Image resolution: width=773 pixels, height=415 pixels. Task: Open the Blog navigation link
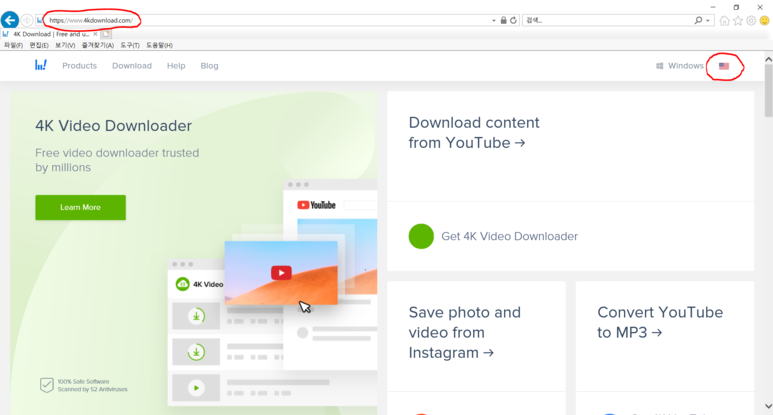tap(209, 66)
